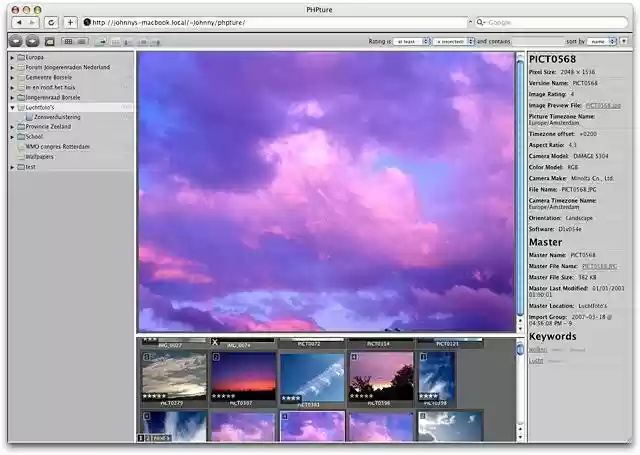Click the browser back arrow button
Image resolution: width=640 pixels, height=455 pixels.
point(18,22)
